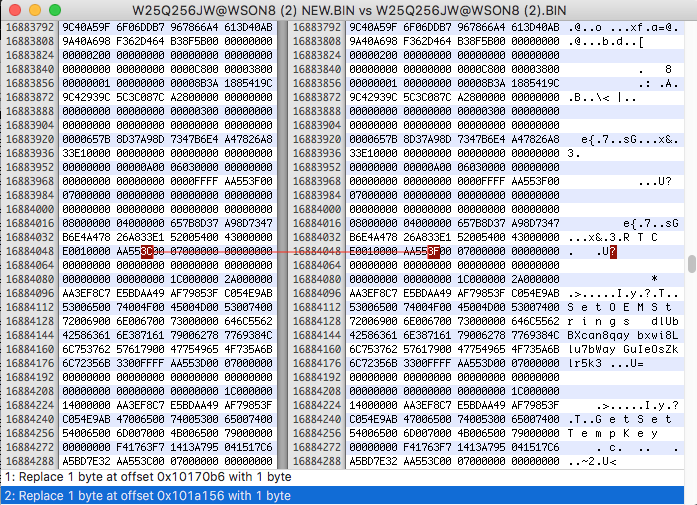Select diff entry replacing byte at offset 0x101a156
Viewport: 697px width, 505px height.
tap(342, 496)
